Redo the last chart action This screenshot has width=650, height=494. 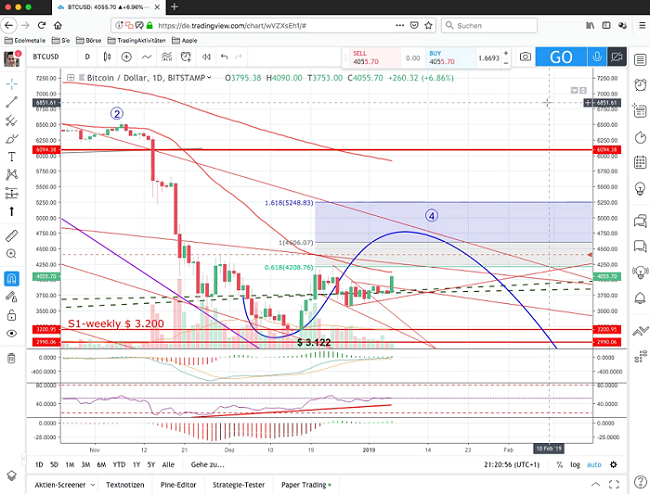click(x=238, y=57)
